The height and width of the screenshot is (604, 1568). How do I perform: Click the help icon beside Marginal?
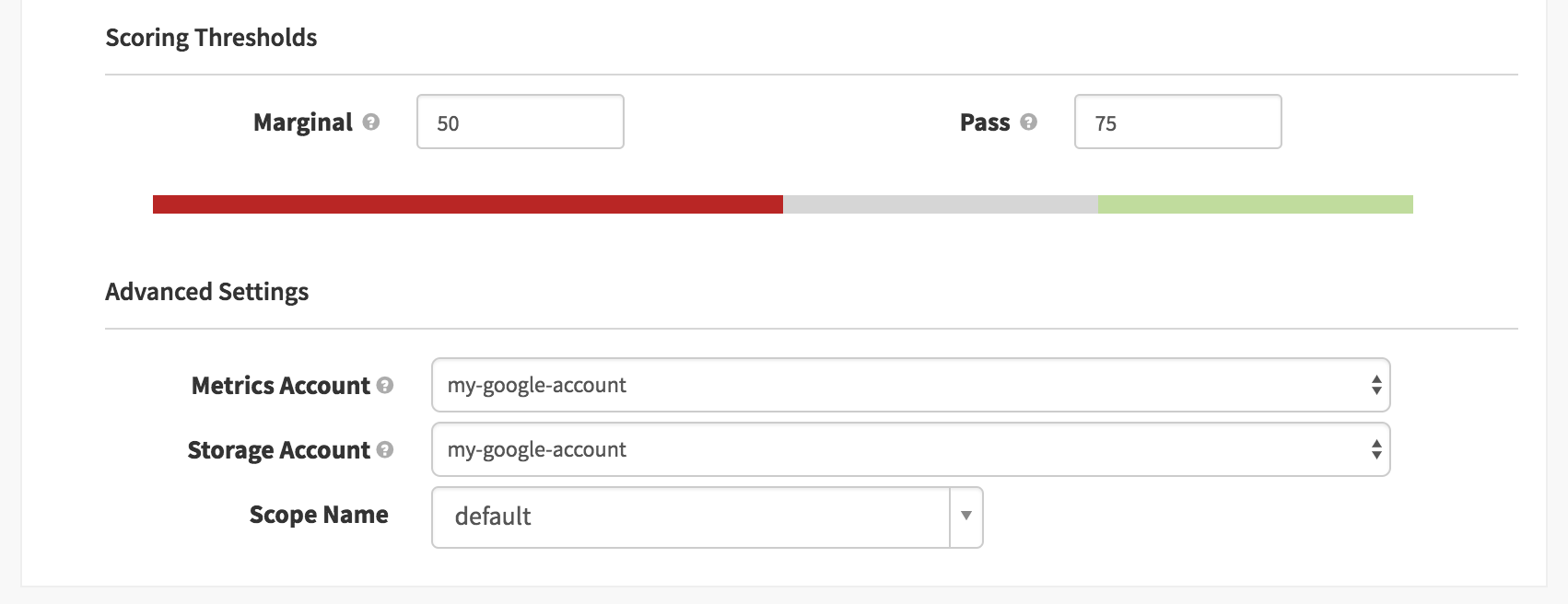click(371, 122)
